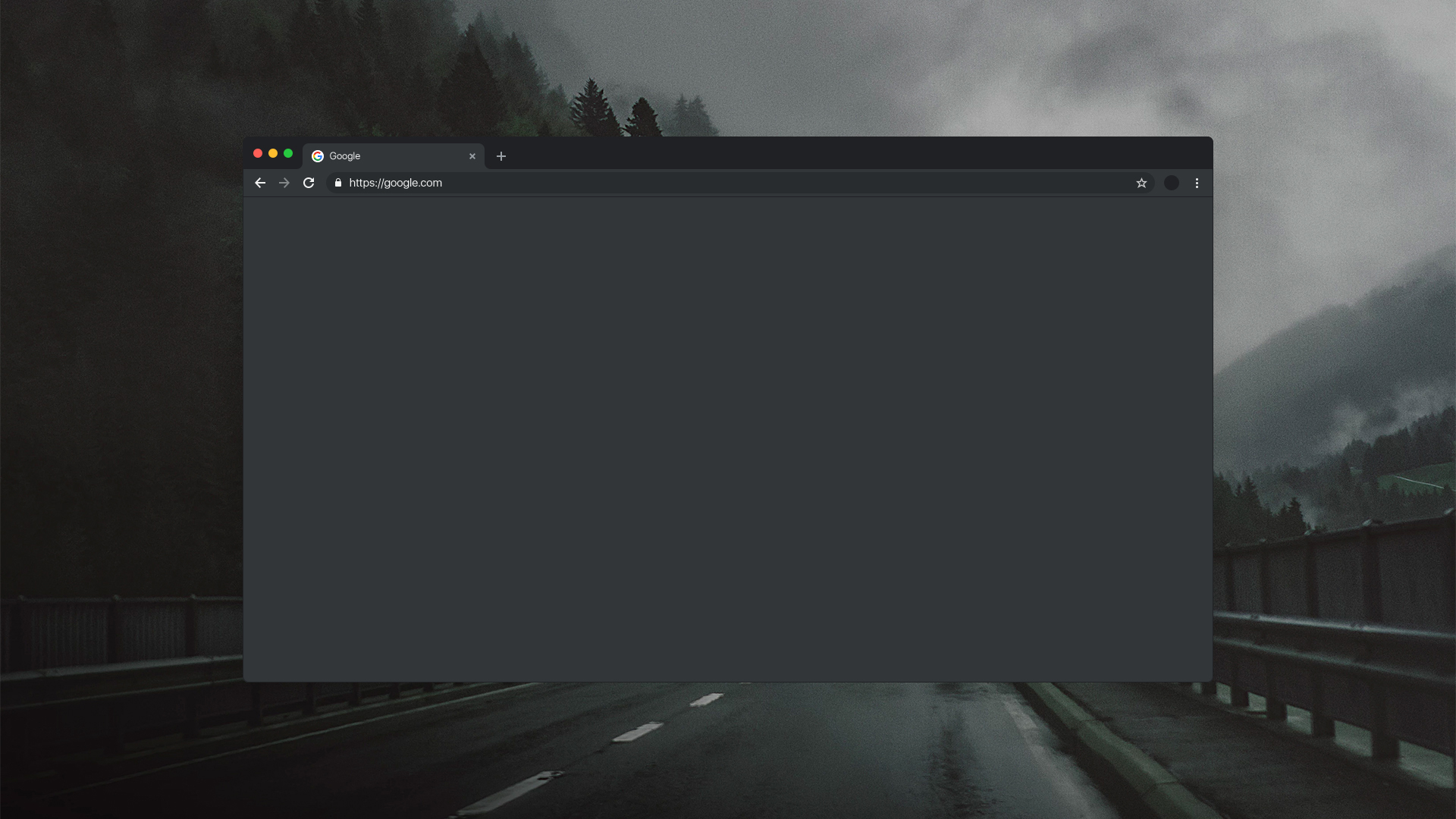Click the Google favicon on the tab
The height and width of the screenshot is (819, 1456).
tap(318, 156)
